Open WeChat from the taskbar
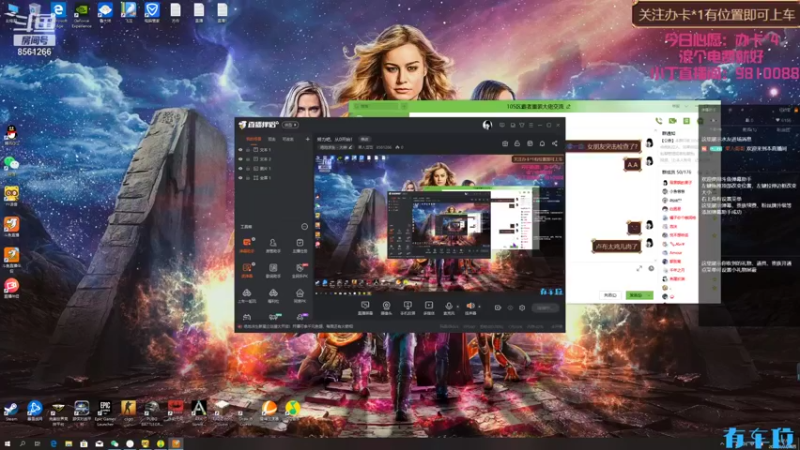Image resolution: width=800 pixels, height=450 pixels. [x=114, y=444]
